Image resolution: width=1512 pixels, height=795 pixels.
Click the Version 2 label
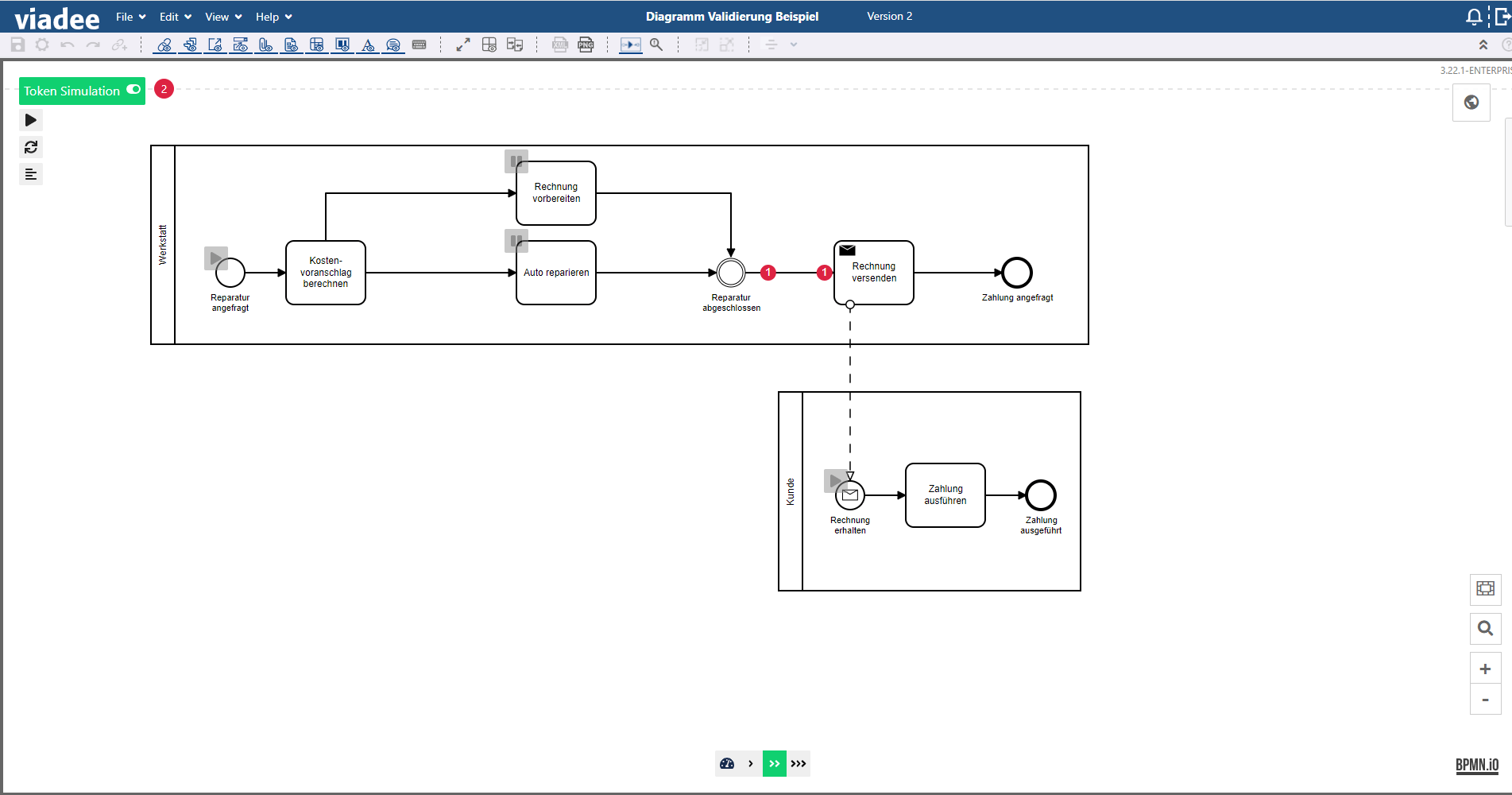tap(890, 16)
